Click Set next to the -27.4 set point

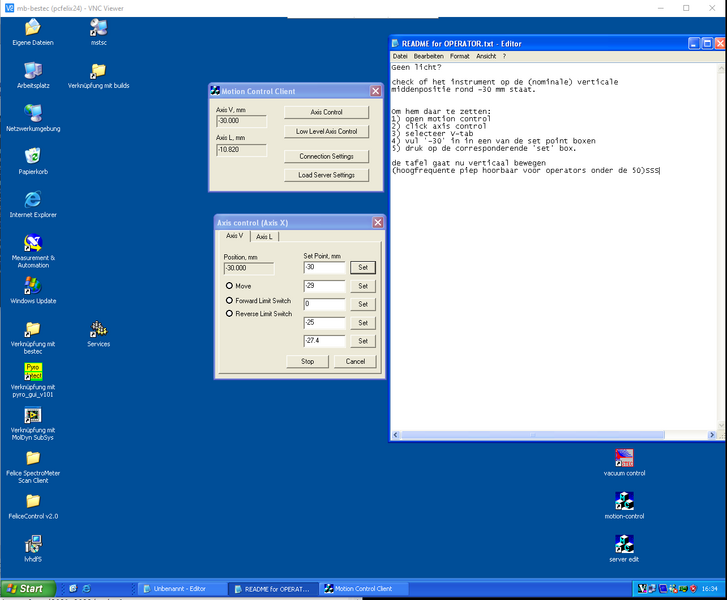pyautogui.click(x=363, y=341)
